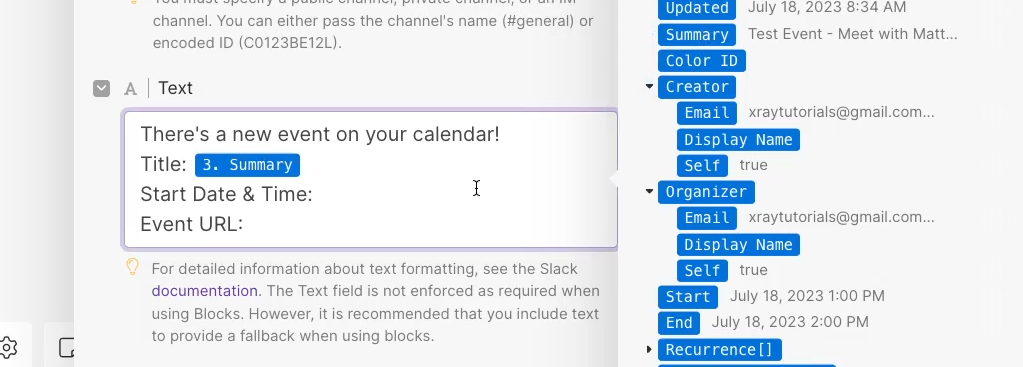Viewport: 1023px width, 367px height.
Task: Collapse the Organizer section
Action: (649, 191)
